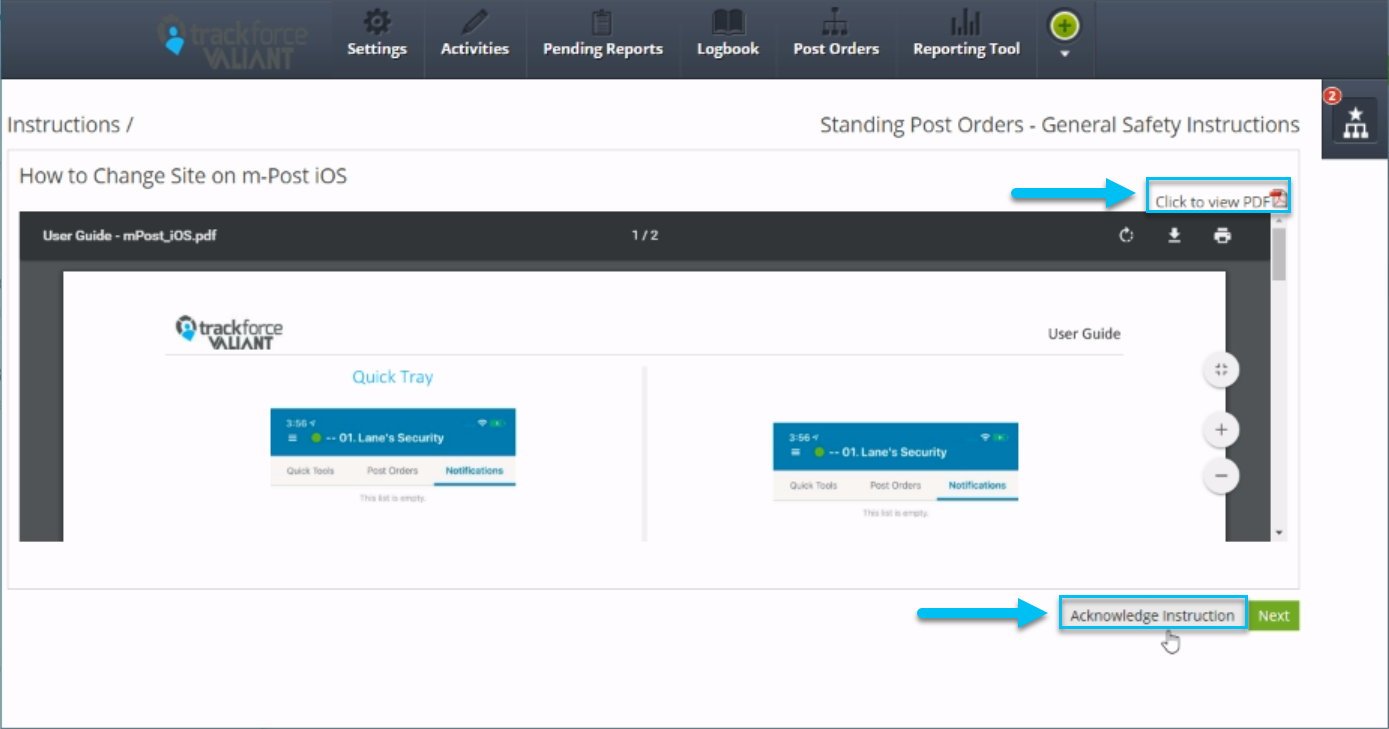Click Acknowledge Instruction button
Viewport: 1389px width, 729px height.
tap(1153, 615)
